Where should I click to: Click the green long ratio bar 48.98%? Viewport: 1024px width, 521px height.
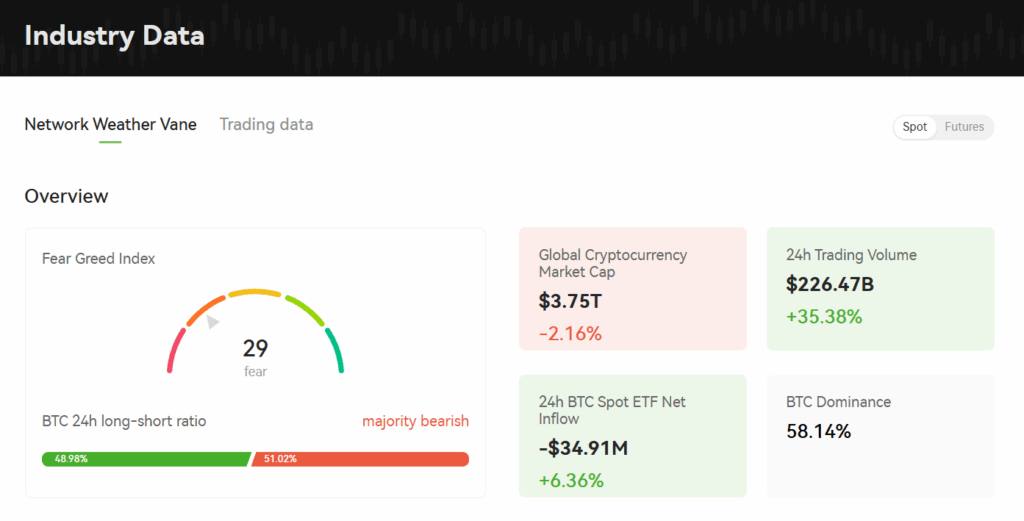click(x=145, y=459)
